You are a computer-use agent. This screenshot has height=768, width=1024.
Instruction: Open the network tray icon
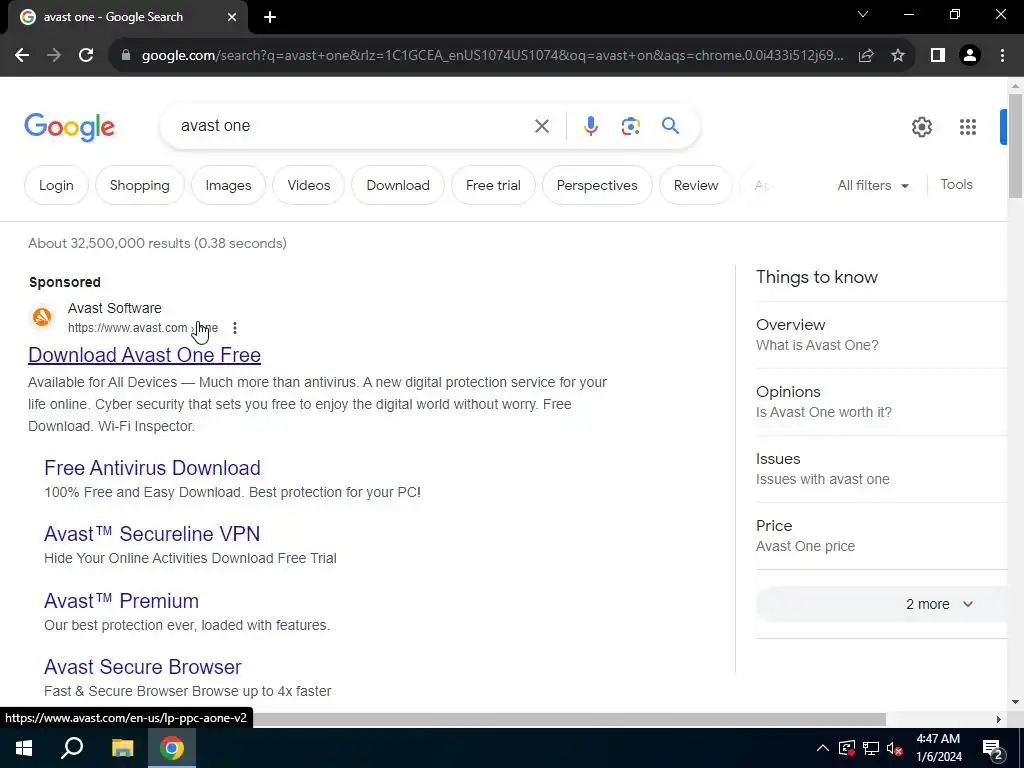tap(871, 748)
